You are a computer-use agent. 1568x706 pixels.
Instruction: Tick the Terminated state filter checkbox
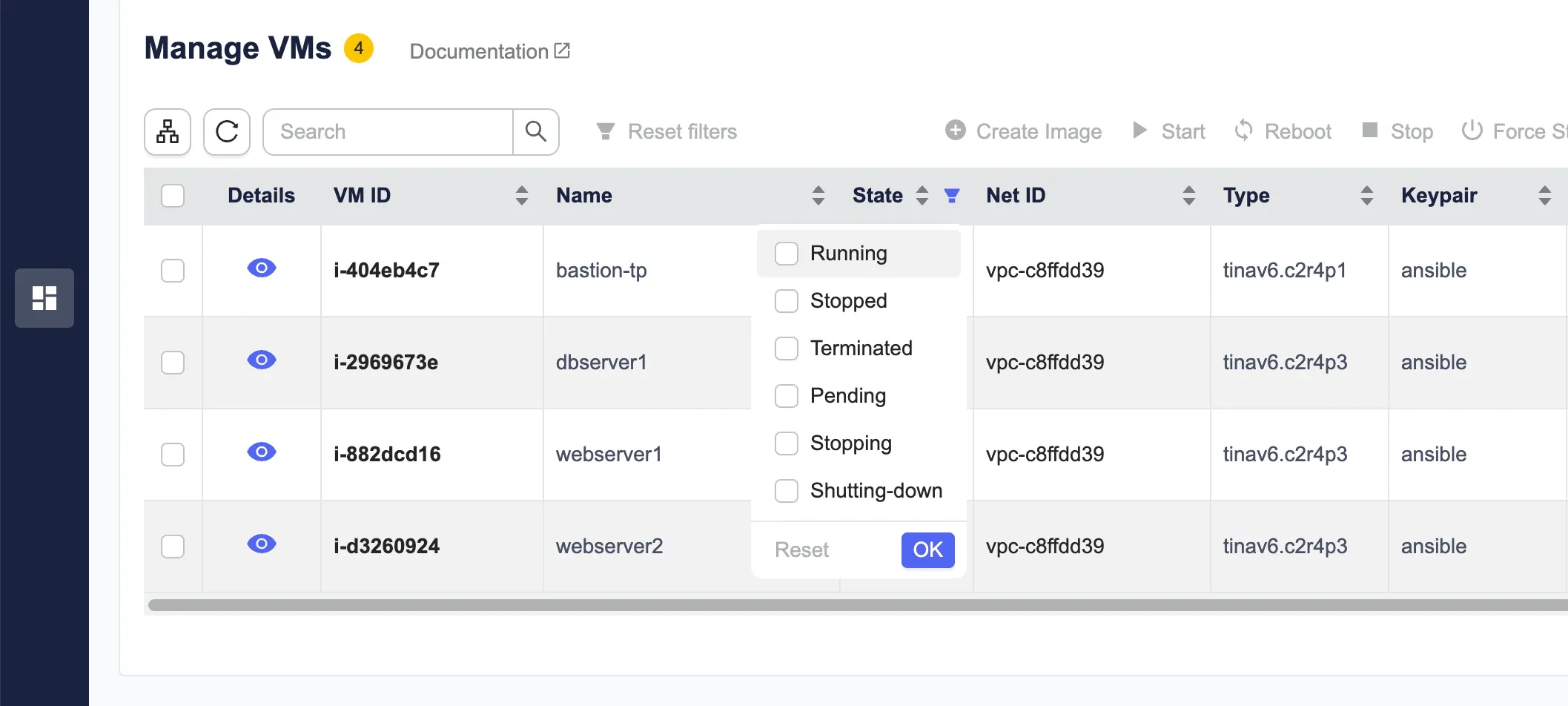pyautogui.click(x=787, y=349)
